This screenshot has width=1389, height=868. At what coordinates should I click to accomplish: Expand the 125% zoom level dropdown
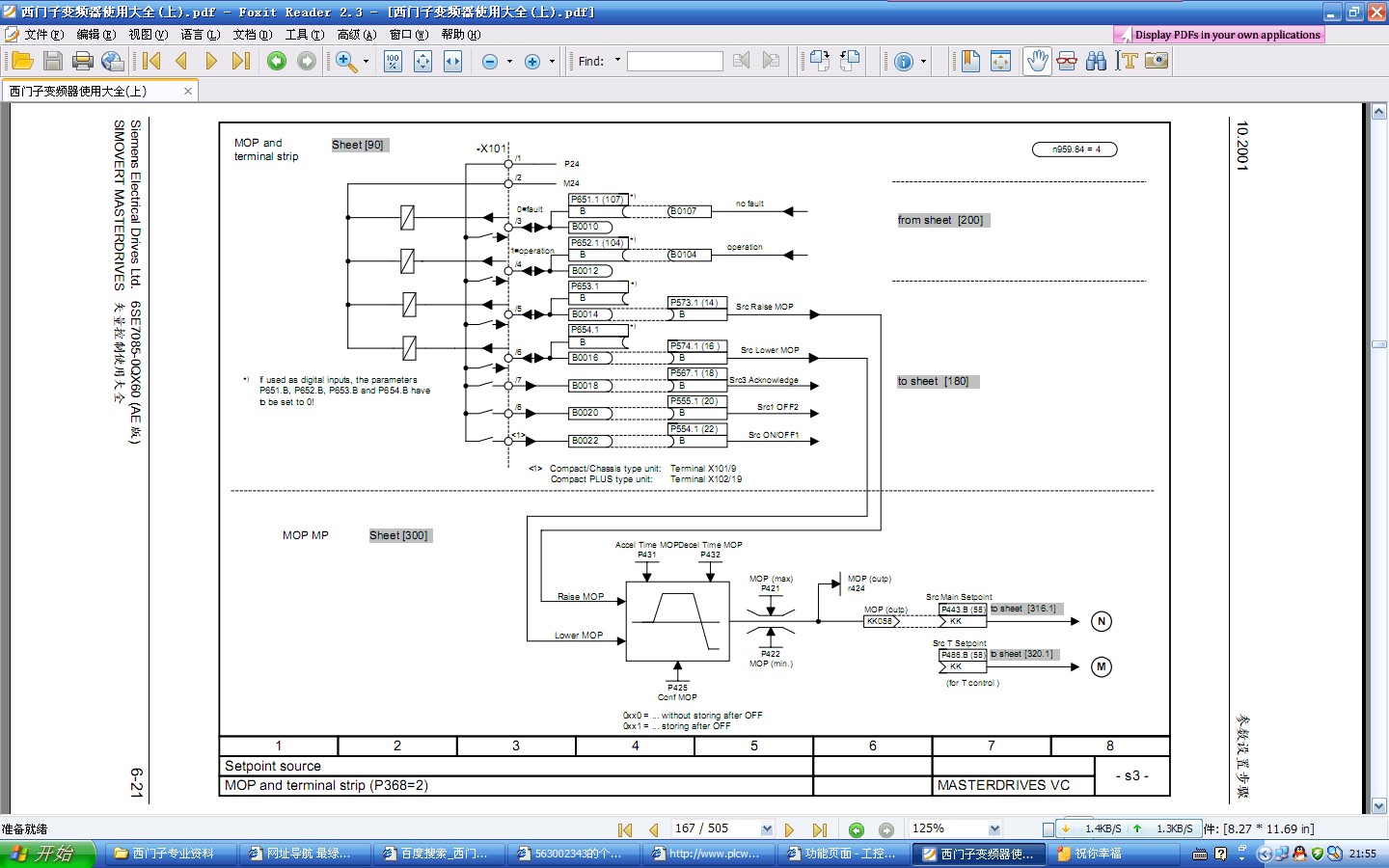pos(994,829)
